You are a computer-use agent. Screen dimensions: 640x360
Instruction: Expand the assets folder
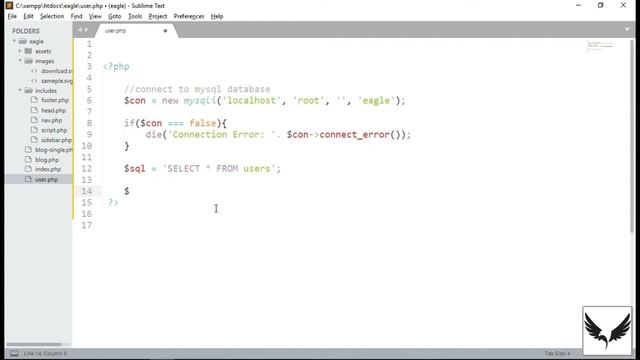point(20,51)
